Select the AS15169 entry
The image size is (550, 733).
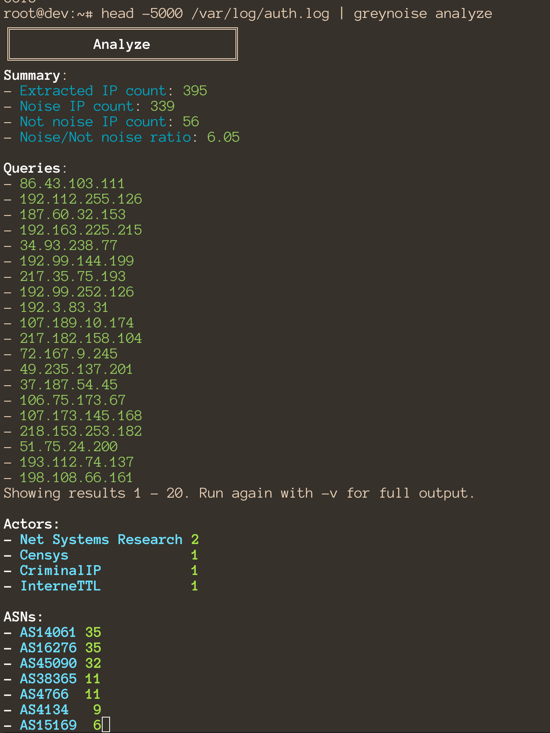[x=48, y=725]
